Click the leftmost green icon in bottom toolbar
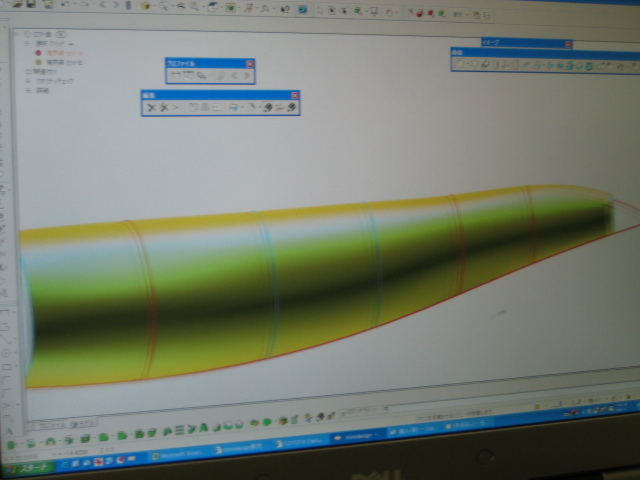 point(11,444)
